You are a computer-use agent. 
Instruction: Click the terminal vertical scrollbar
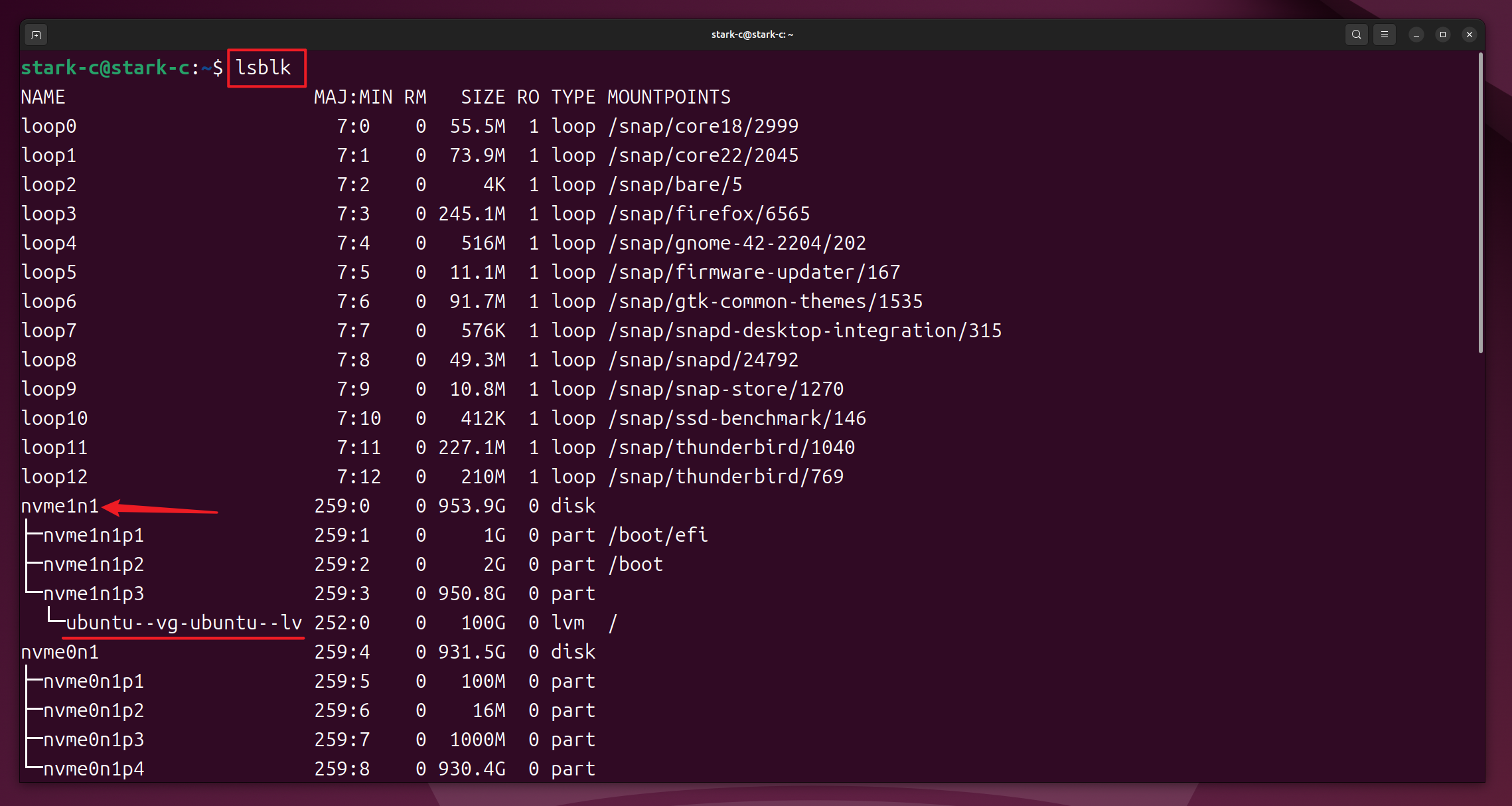pyautogui.click(x=1479, y=203)
